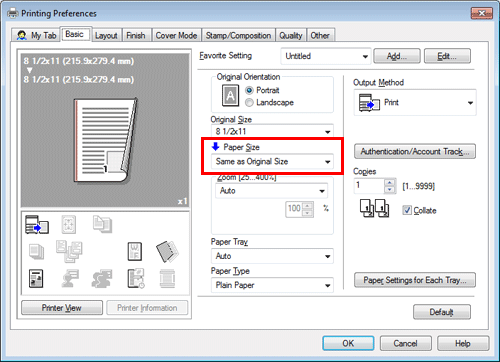
Task: Click the Default button
Action: [442, 312]
